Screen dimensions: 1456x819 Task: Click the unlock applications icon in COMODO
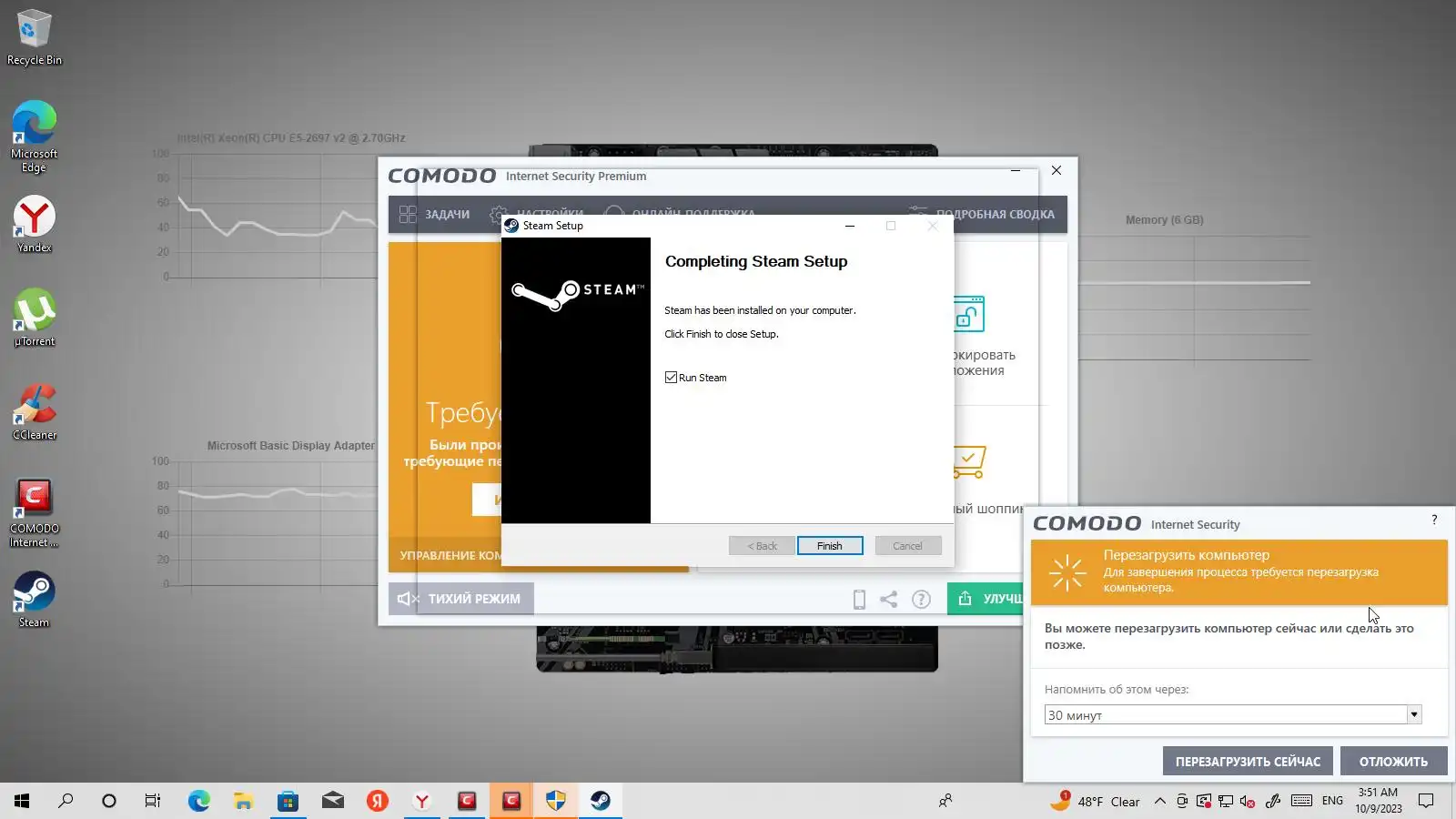(968, 314)
